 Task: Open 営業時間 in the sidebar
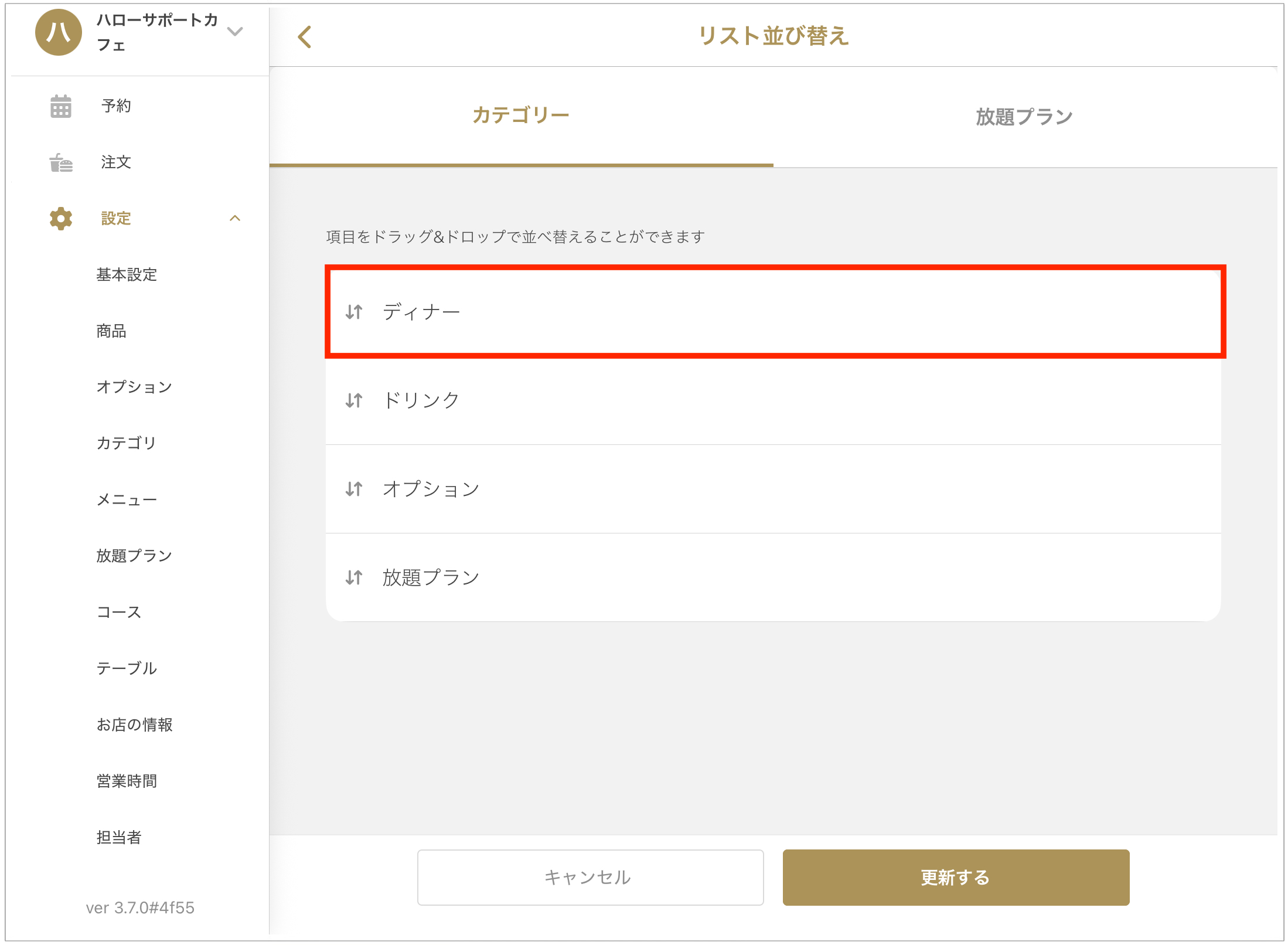pos(127,781)
